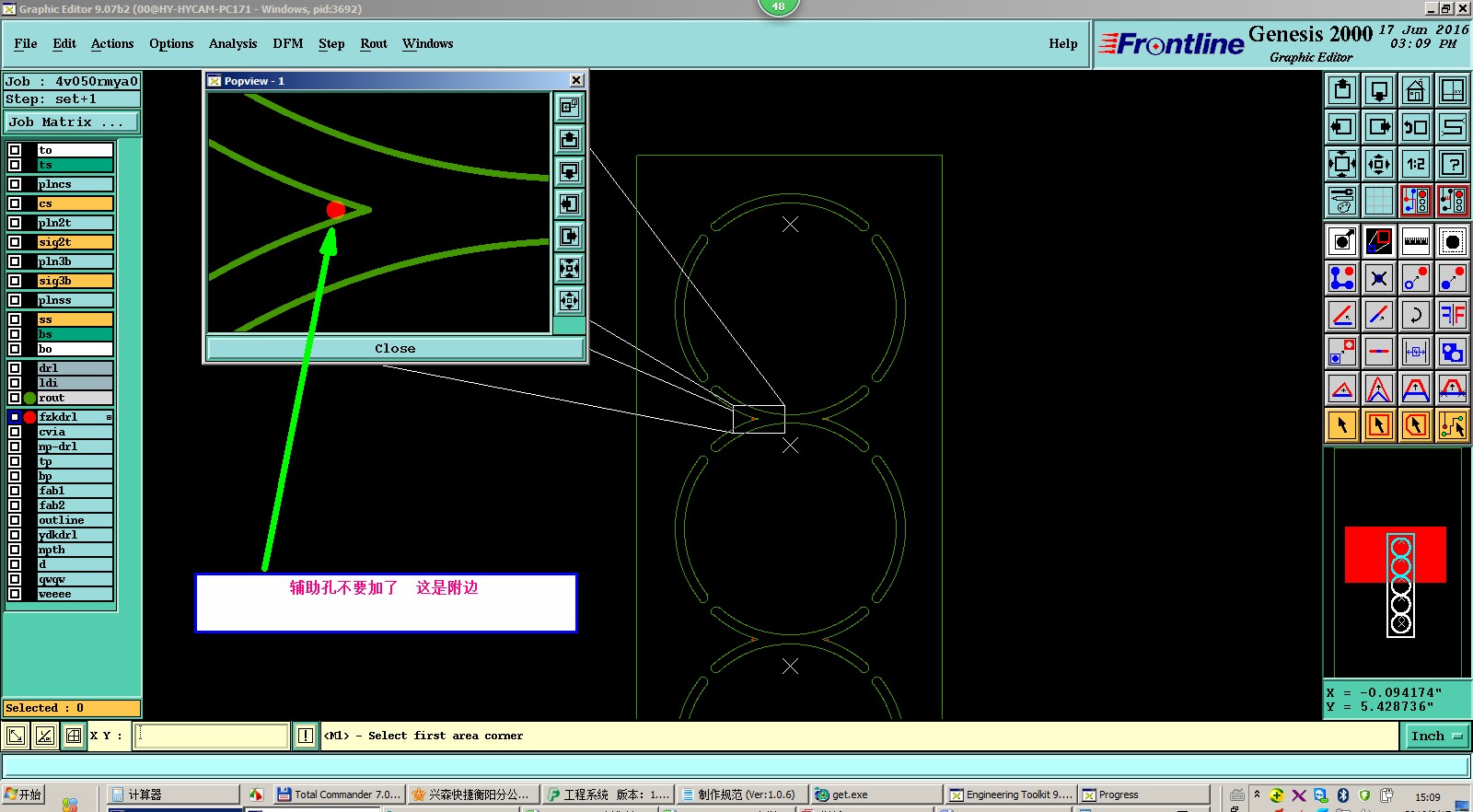This screenshot has width=1473, height=812.
Task: Click the 1:2 scale icon
Action: [1416, 164]
